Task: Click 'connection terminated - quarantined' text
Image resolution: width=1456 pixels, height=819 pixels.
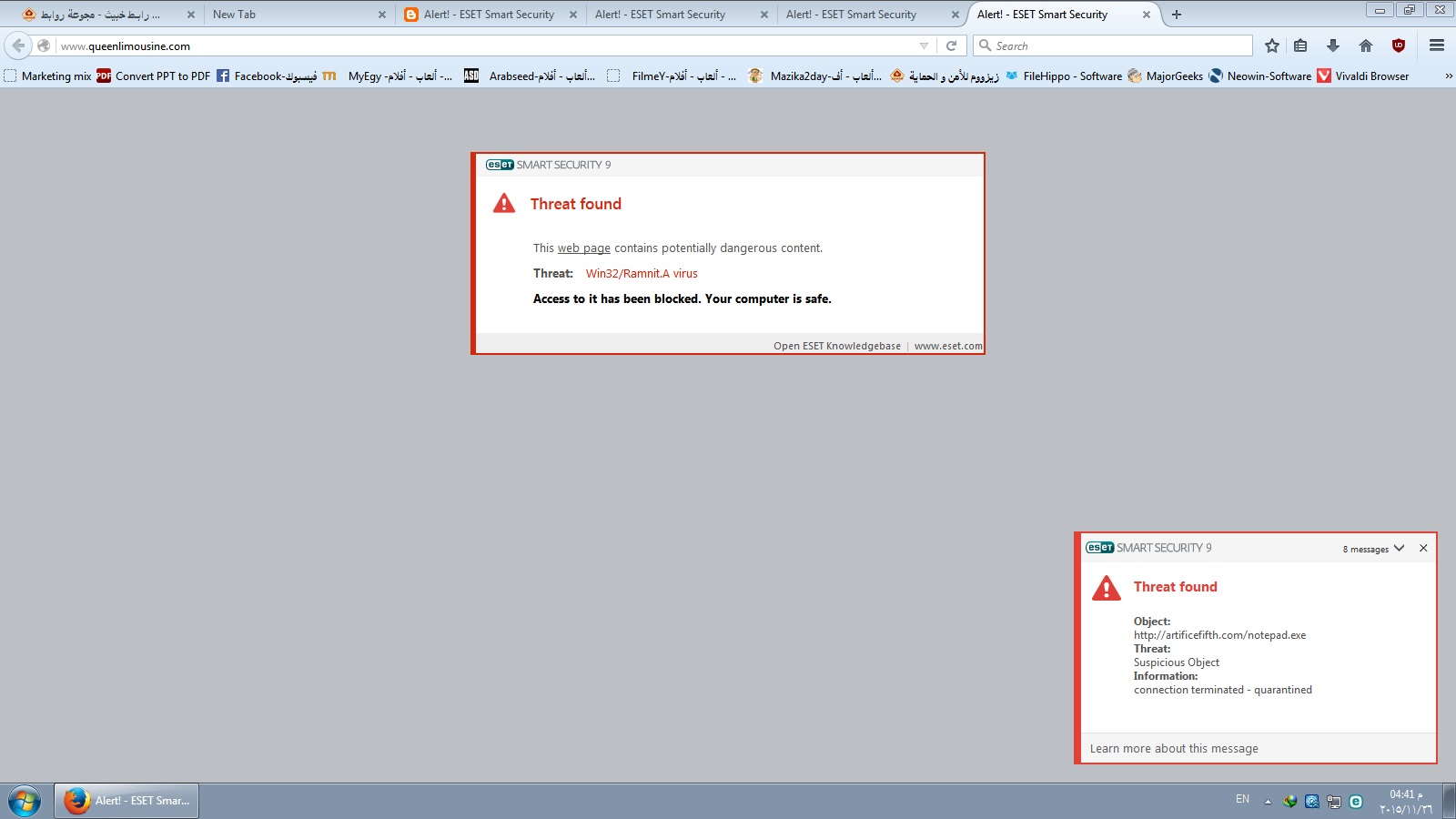Action: [1223, 690]
